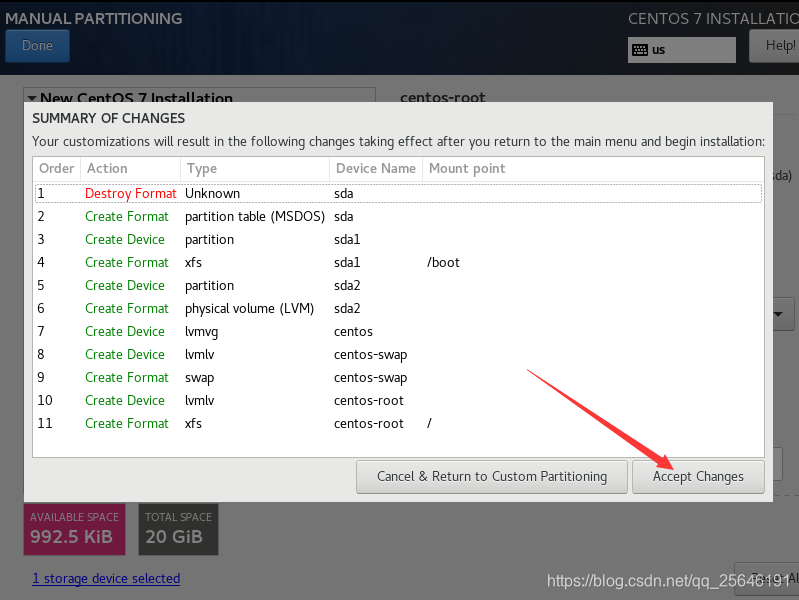
Task: Select the us keyboard layout indicator
Action: pos(681,50)
